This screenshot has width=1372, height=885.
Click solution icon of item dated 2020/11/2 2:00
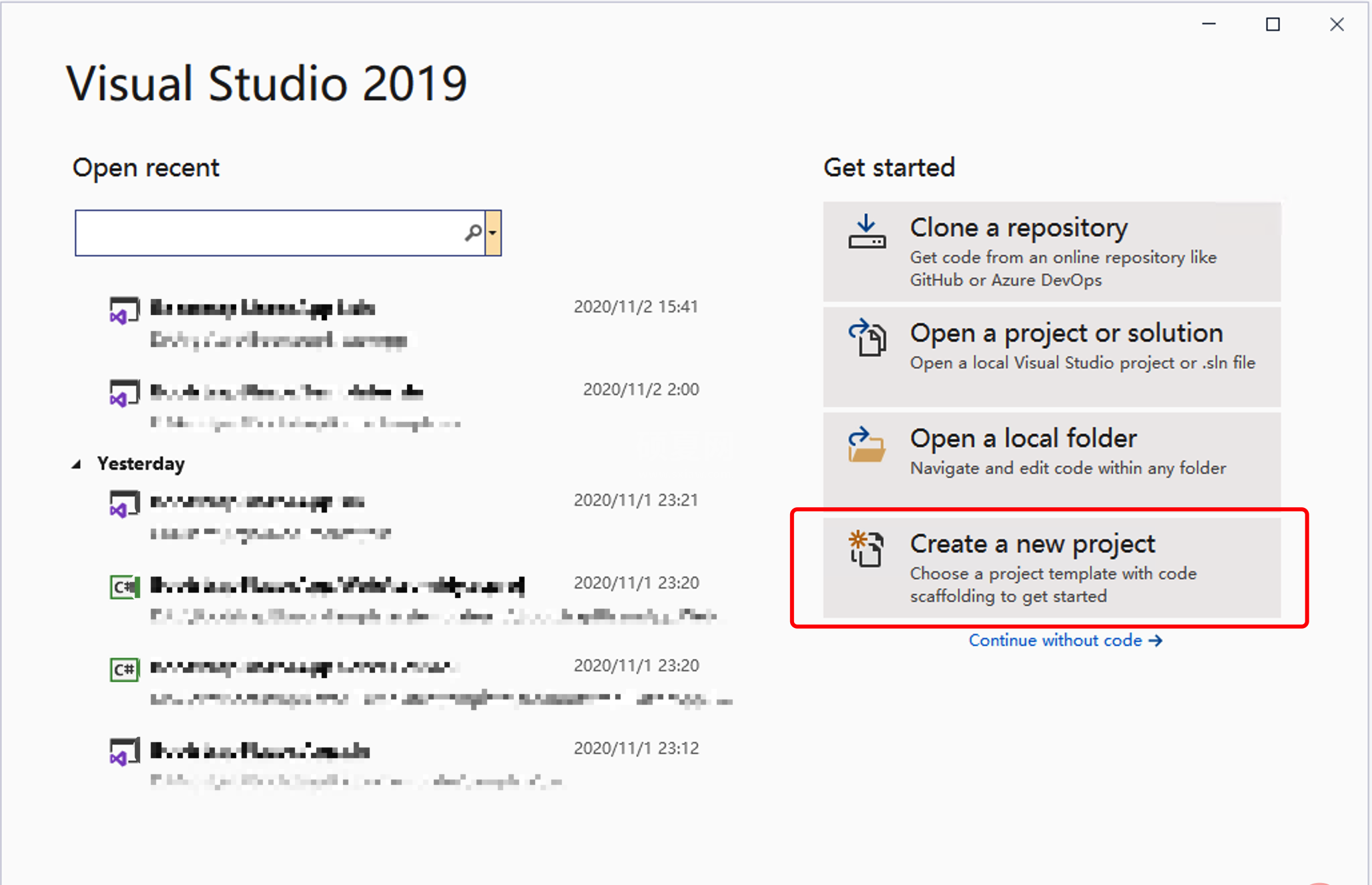click(x=124, y=393)
